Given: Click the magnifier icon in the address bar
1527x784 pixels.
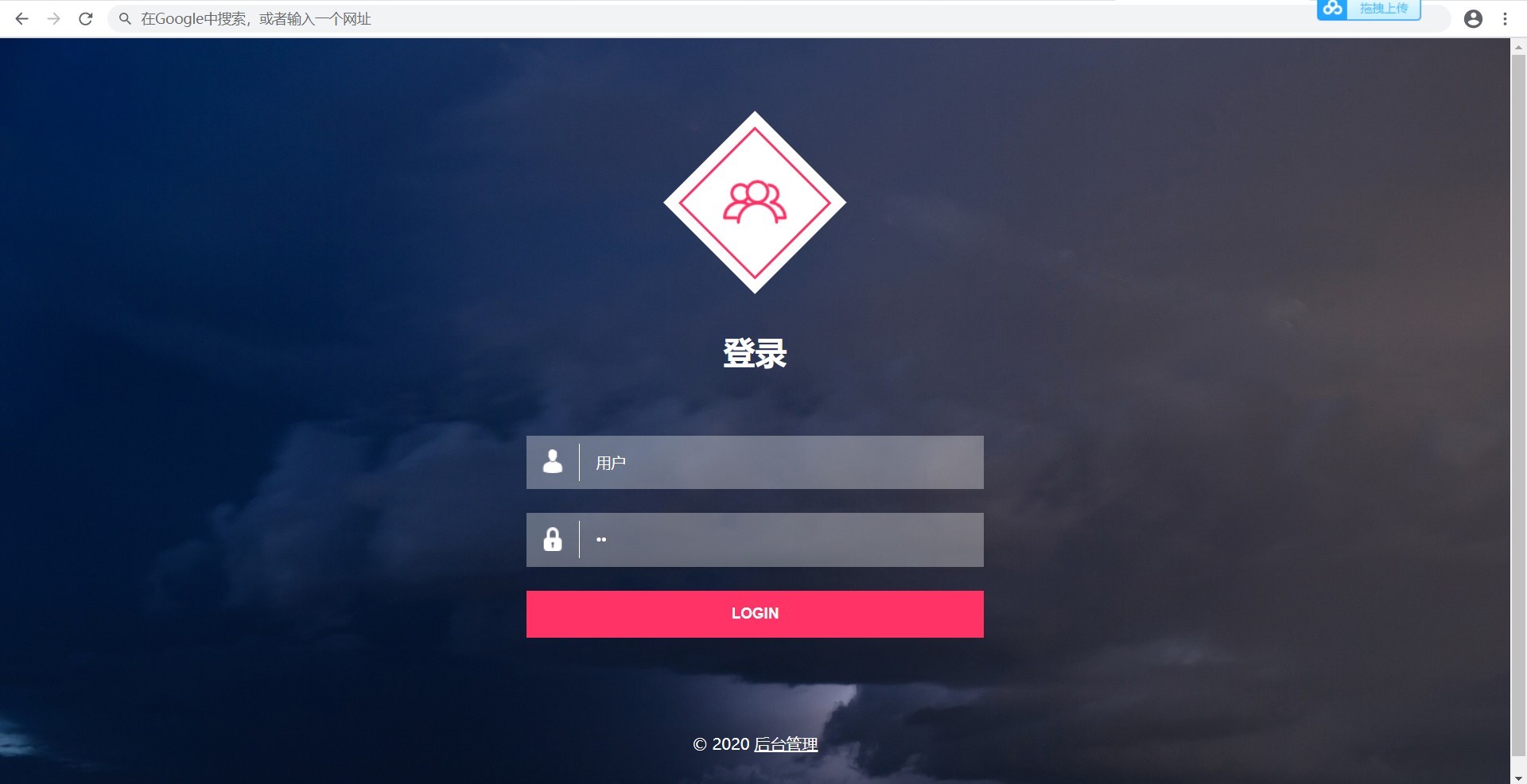Looking at the screenshot, I should [x=125, y=19].
